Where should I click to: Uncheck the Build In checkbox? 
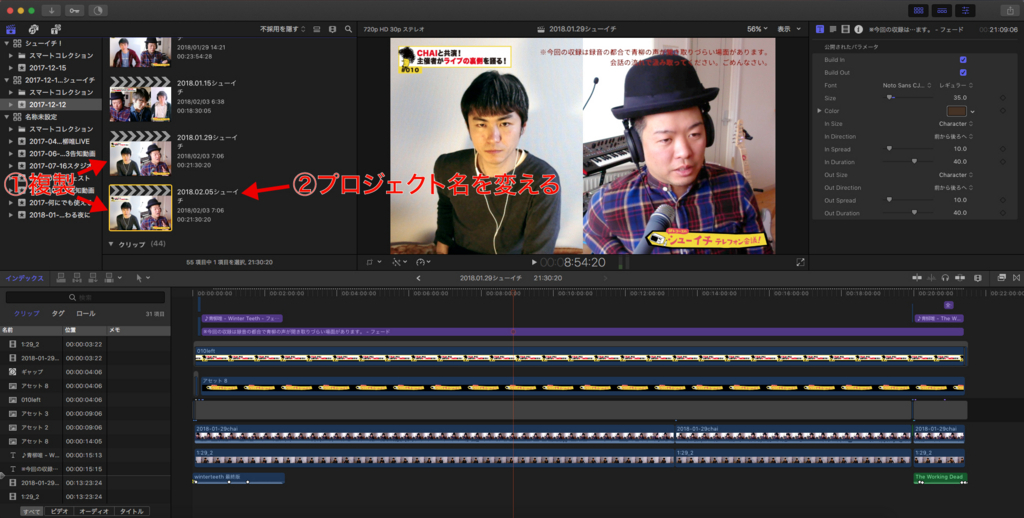click(963, 59)
